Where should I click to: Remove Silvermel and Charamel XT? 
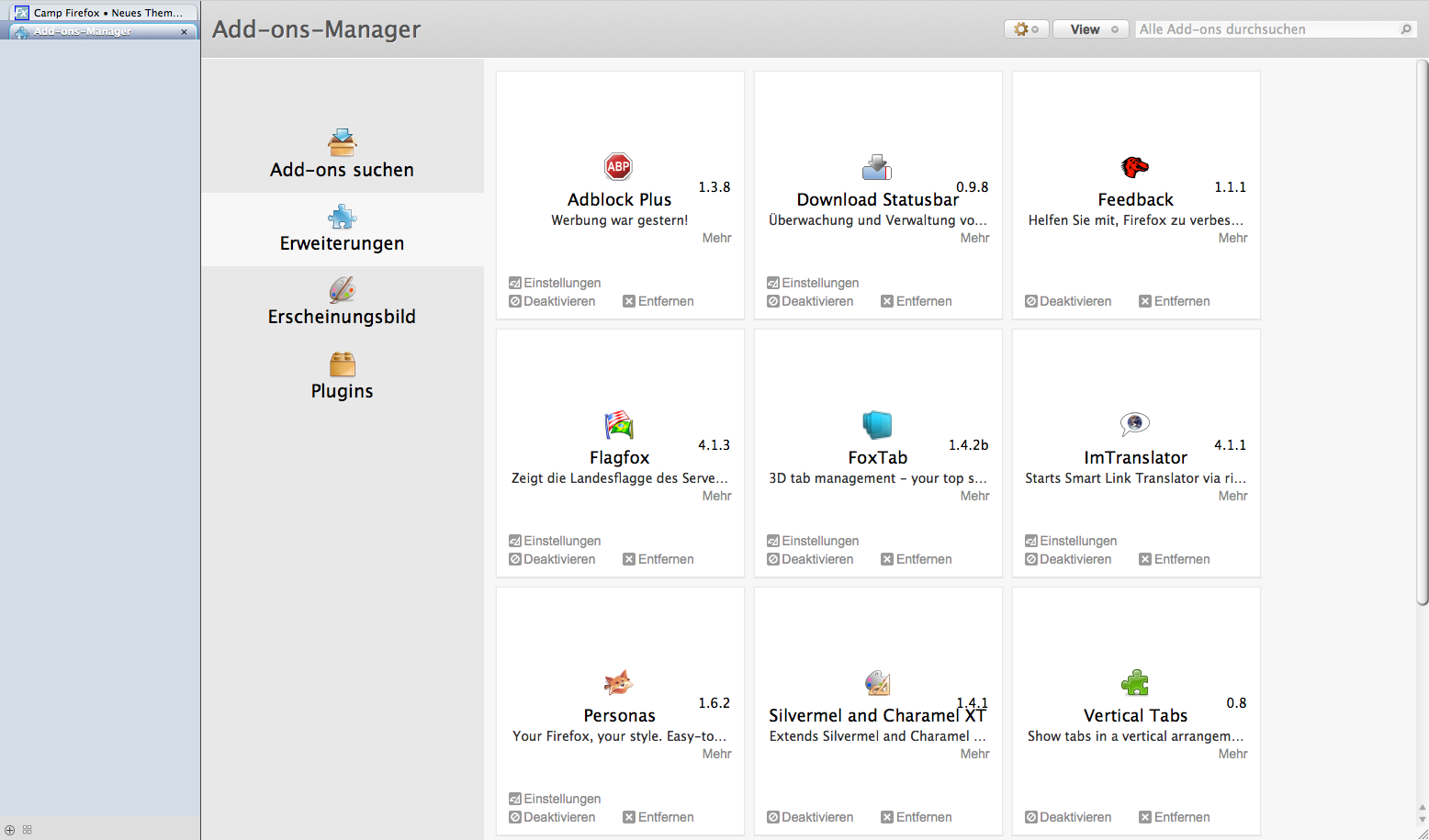pyautogui.click(x=916, y=817)
